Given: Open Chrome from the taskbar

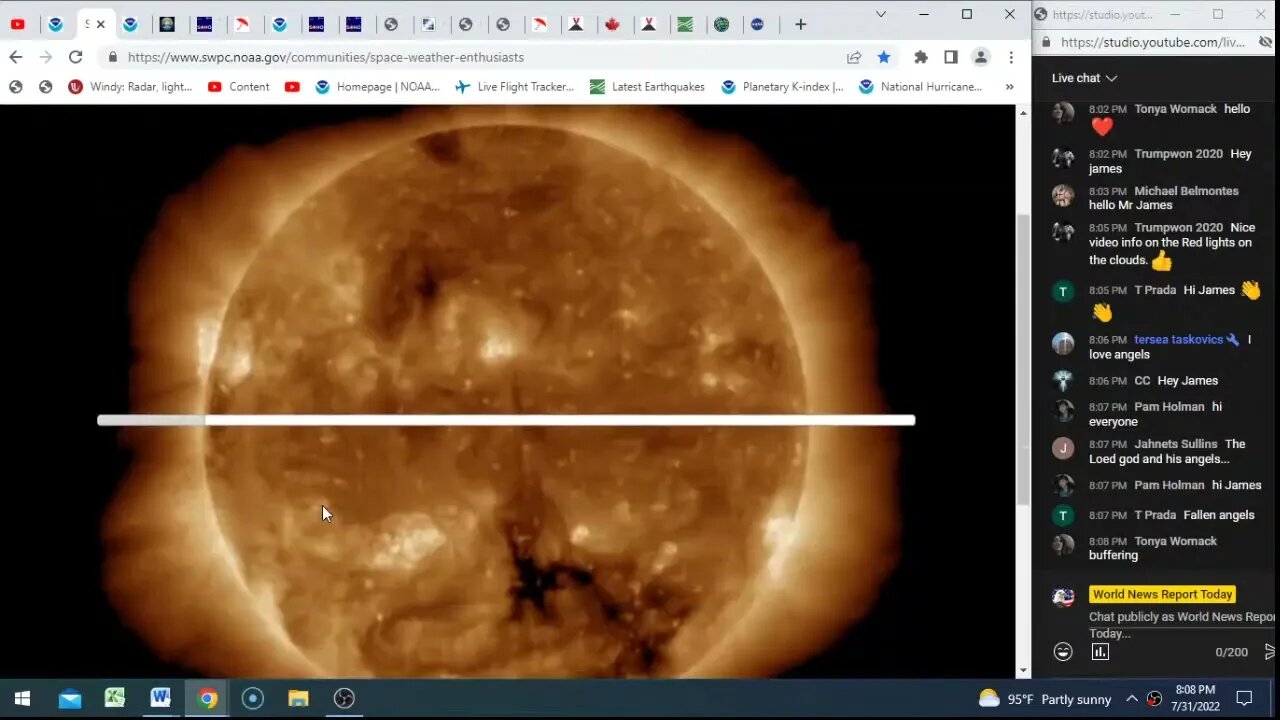Looking at the screenshot, I should [x=207, y=698].
